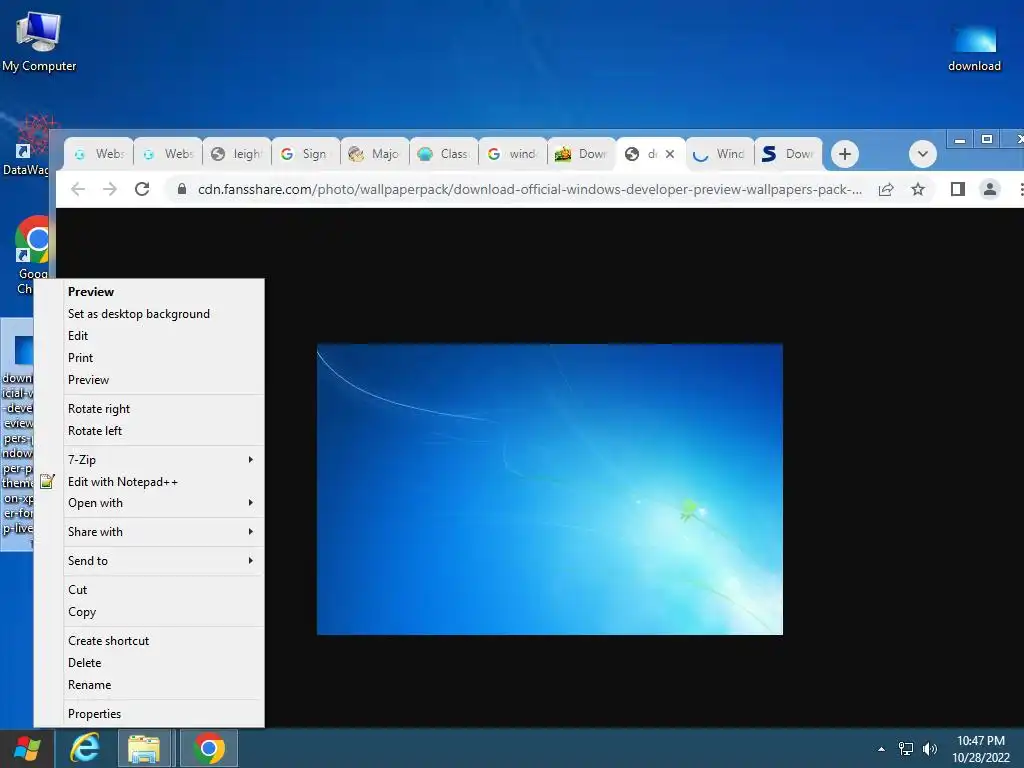Open network tray icon
This screenshot has height=768, width=1024.
point(906,749)
